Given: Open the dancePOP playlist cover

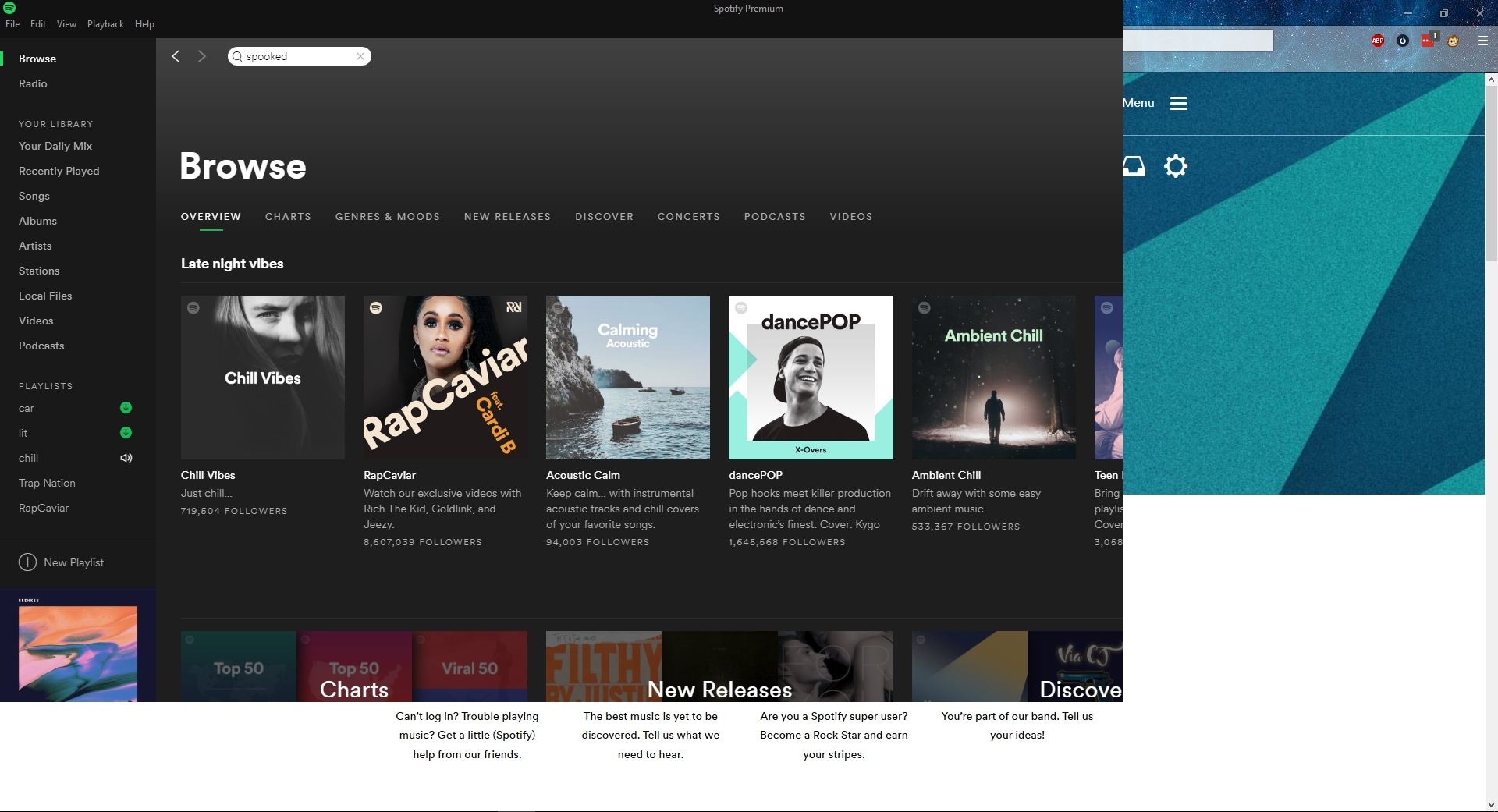Looking at the screenshot, I should pos(811,378).
